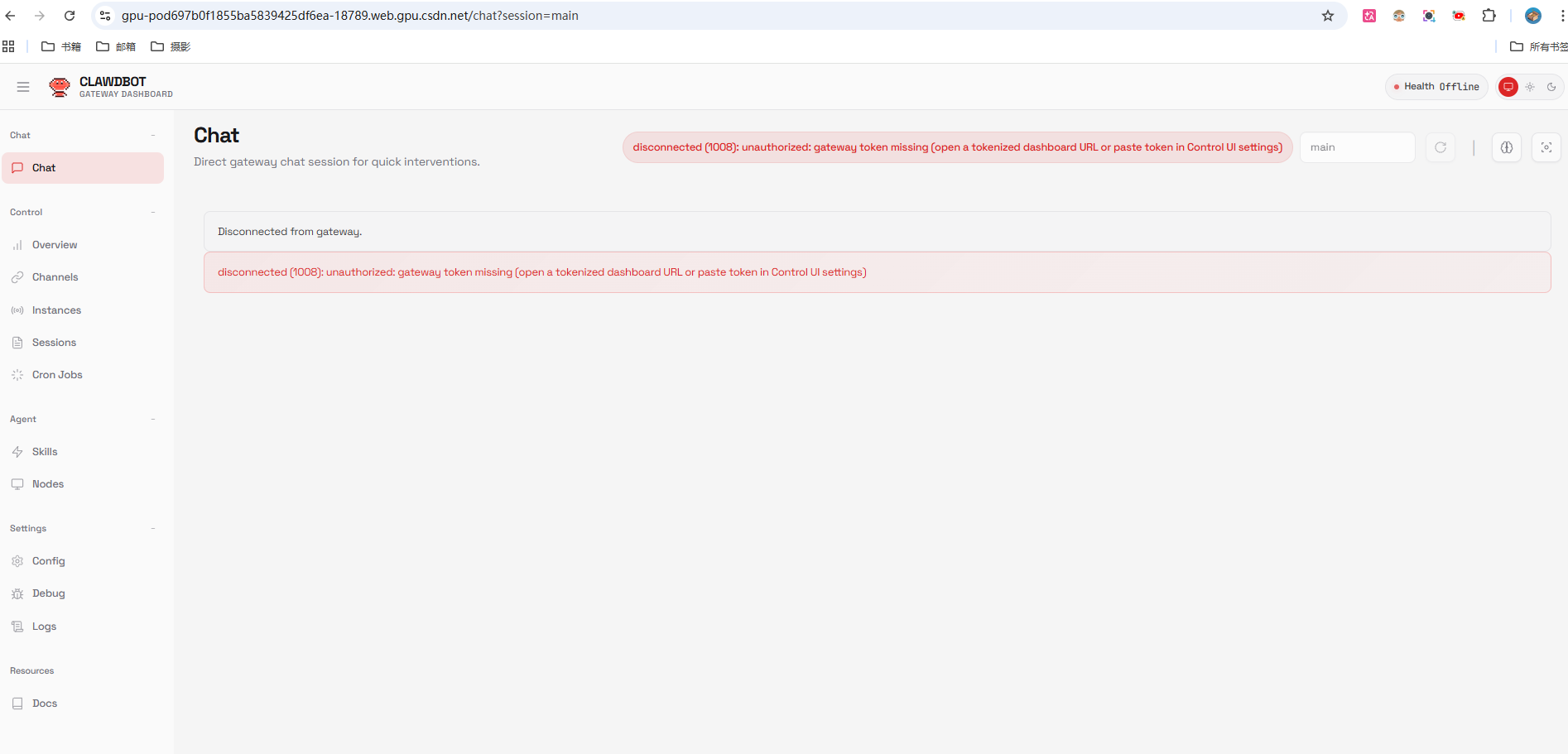This screenshot has height=754, width=1568.
Task: Open the Config settings page
Action: tap(48, 561)
